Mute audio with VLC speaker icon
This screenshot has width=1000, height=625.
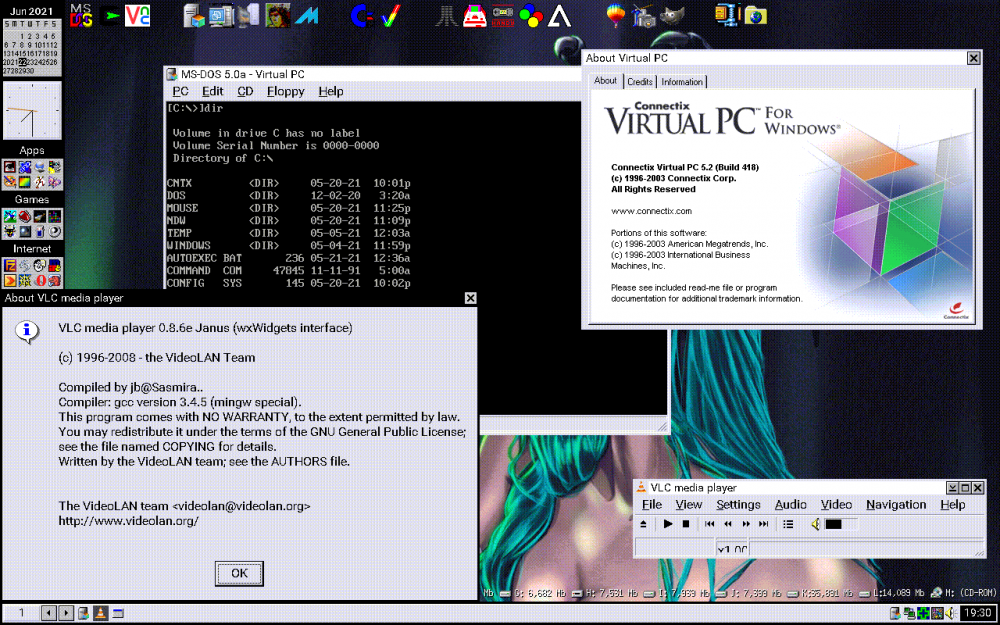click(x=815, y=524)
